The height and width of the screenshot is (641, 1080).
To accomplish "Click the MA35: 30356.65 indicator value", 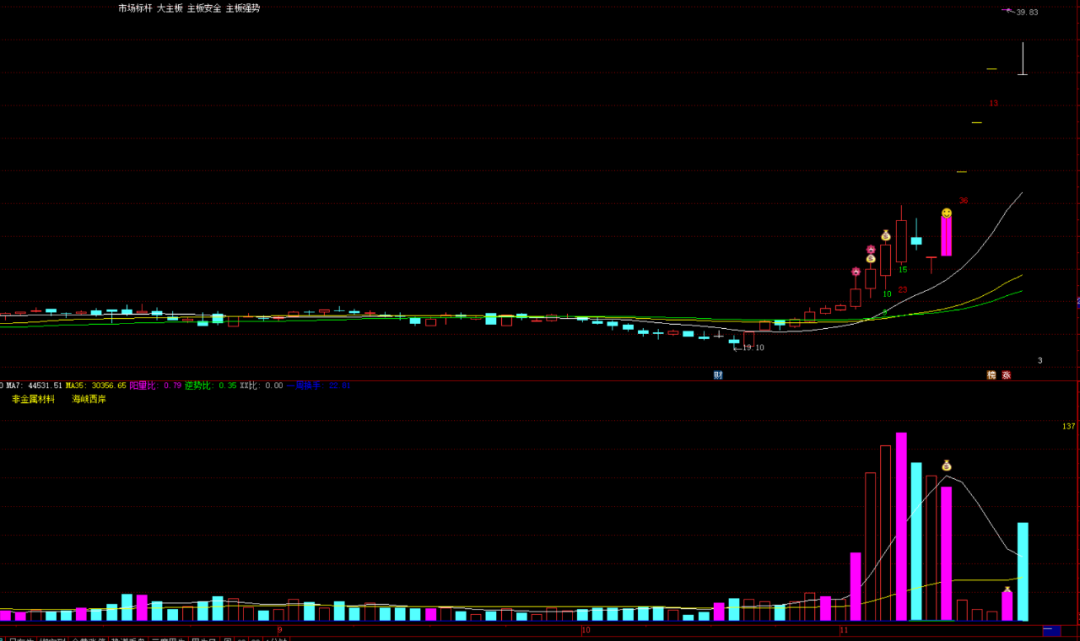I will (x=96, y=386).
